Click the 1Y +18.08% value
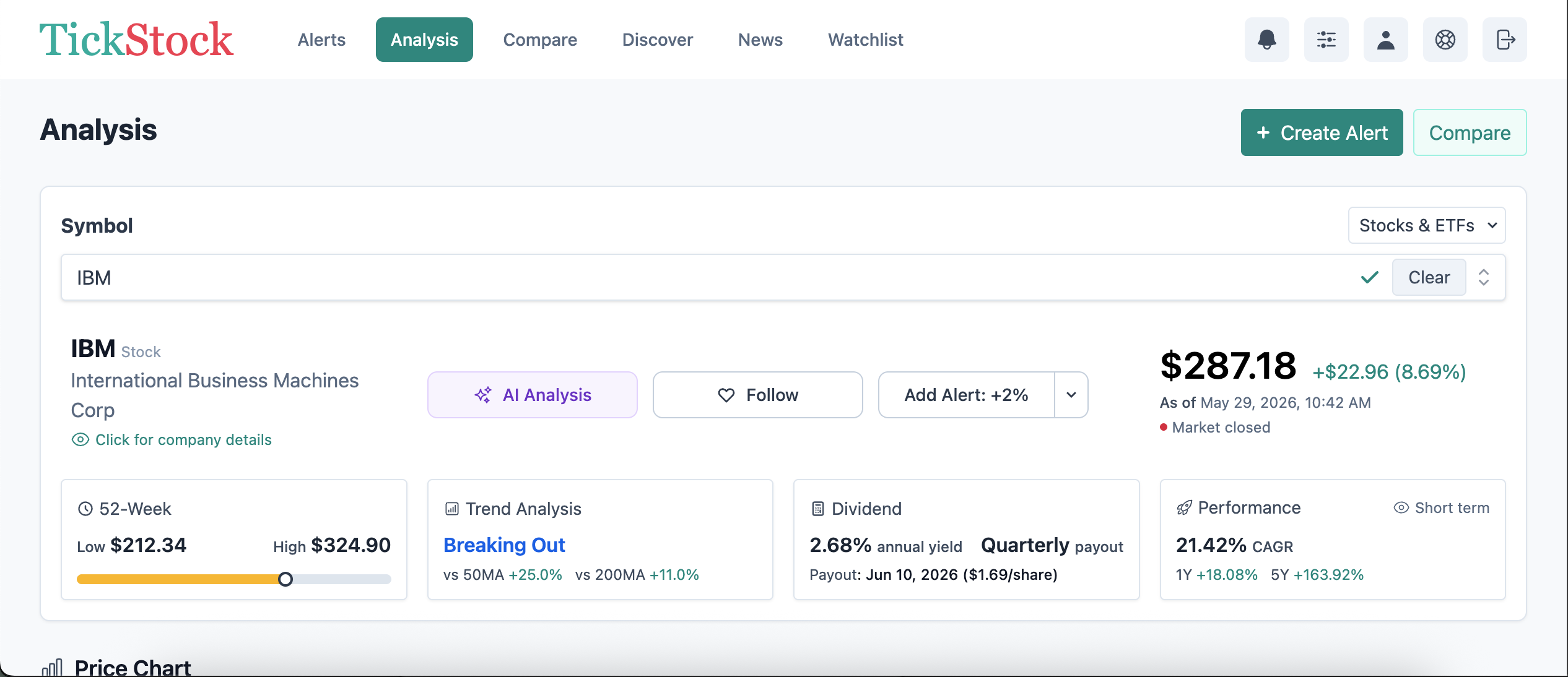 click(x=1216, y=575)
